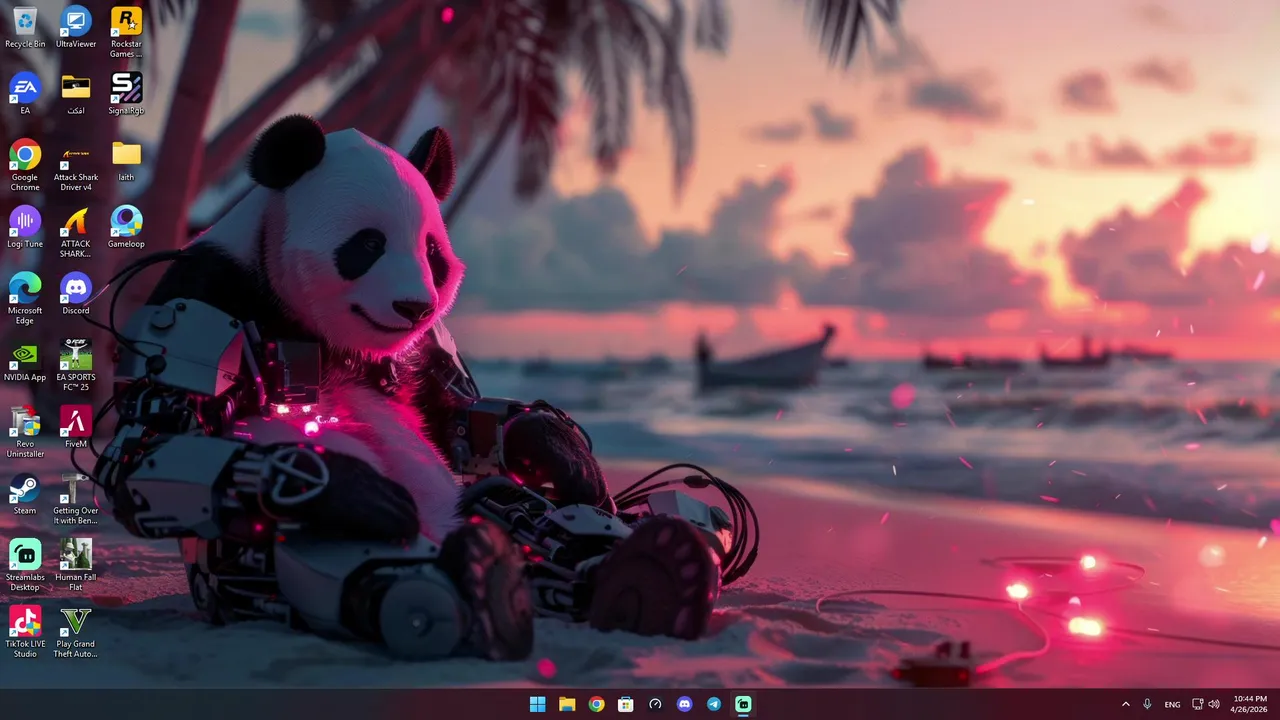The image size is (1280, 720).
Task: Open the speedometer gauge app in taskbar
Action: [655, 704]
